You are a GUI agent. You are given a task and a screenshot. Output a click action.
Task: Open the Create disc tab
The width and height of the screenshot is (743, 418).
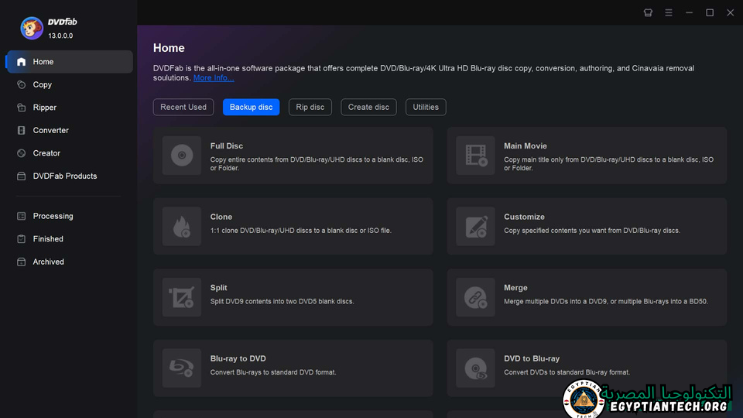(368, 107)
